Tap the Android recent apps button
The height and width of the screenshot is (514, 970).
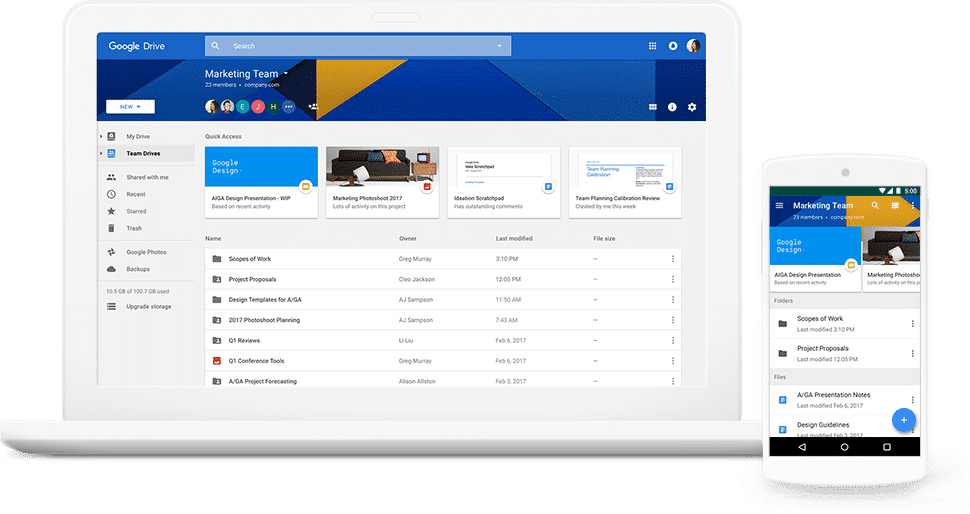click(x=886, y=447)
